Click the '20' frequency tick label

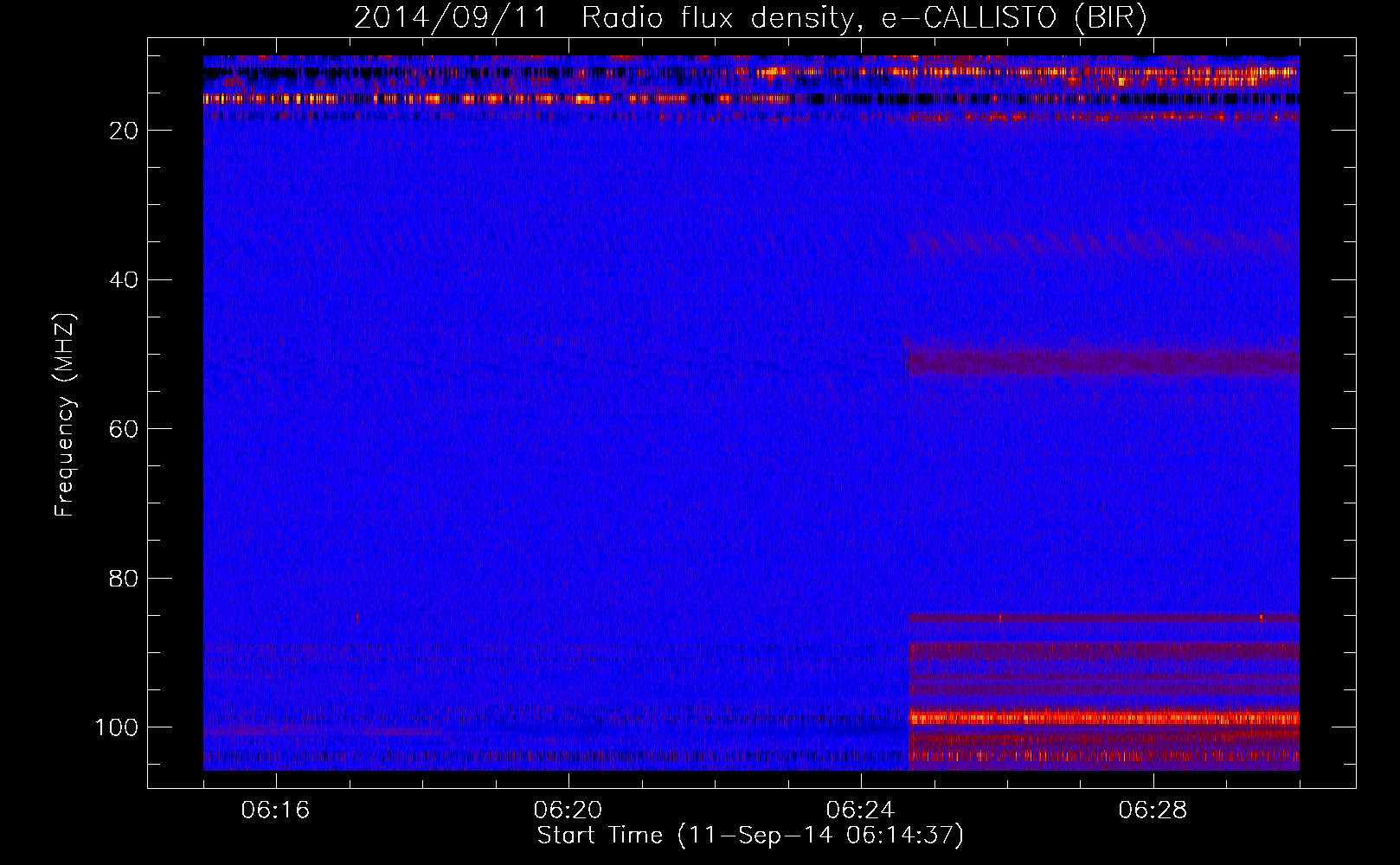125,131
